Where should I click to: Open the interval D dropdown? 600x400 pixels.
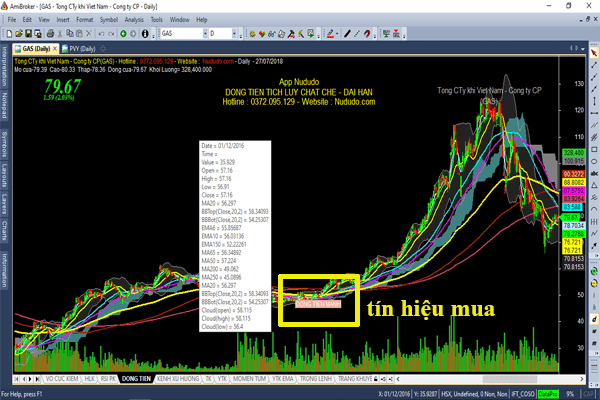tap(239, 33)
